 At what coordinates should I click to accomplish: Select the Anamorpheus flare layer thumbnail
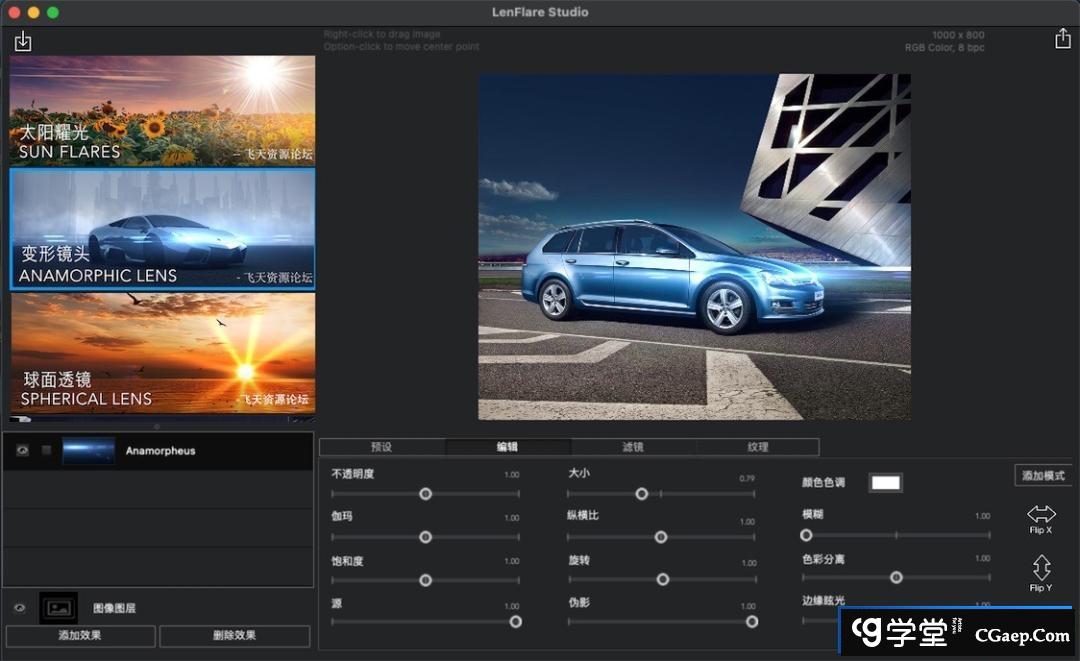88,451
